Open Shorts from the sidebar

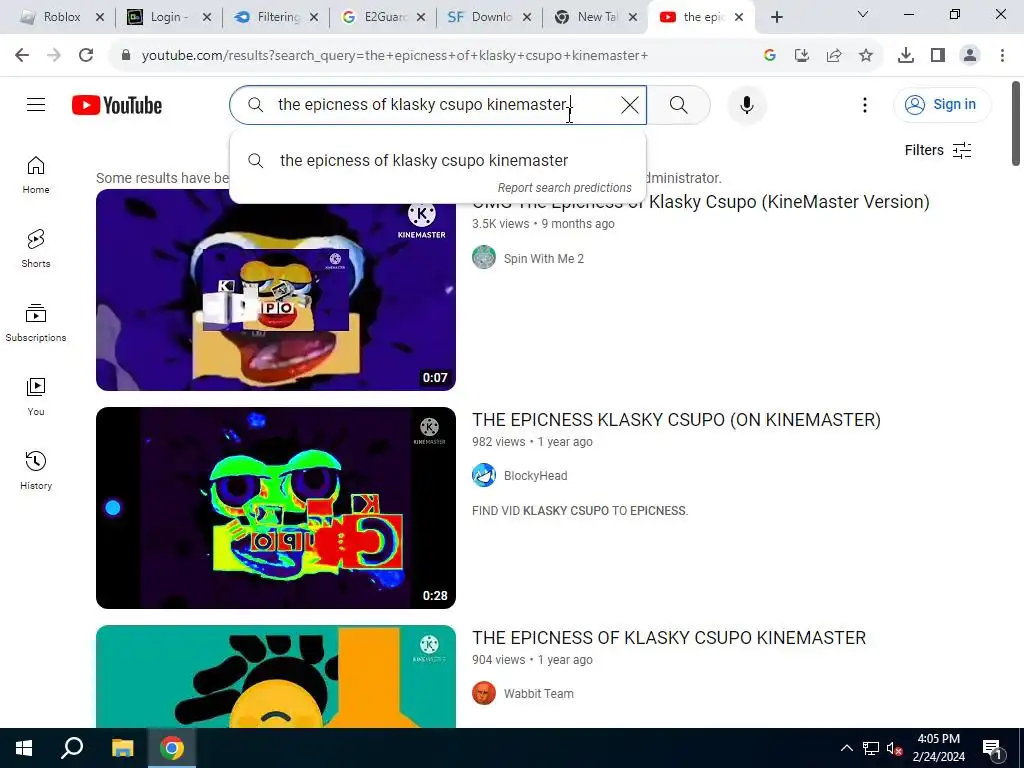36,249
